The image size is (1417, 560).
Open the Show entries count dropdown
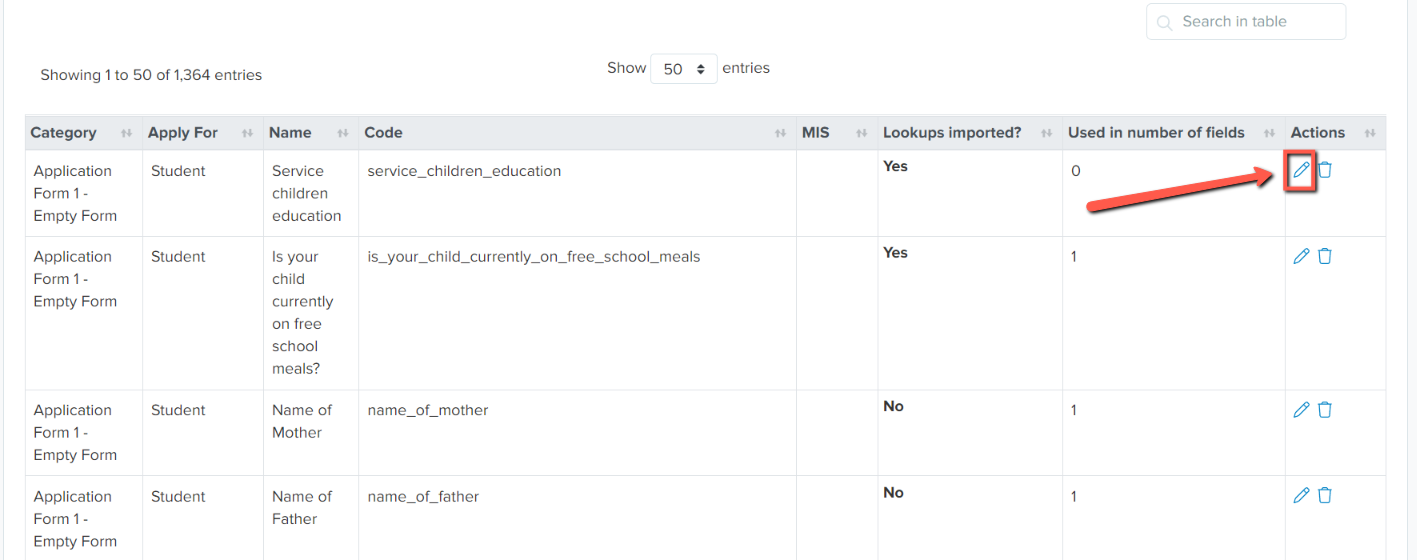pos(684,69)
